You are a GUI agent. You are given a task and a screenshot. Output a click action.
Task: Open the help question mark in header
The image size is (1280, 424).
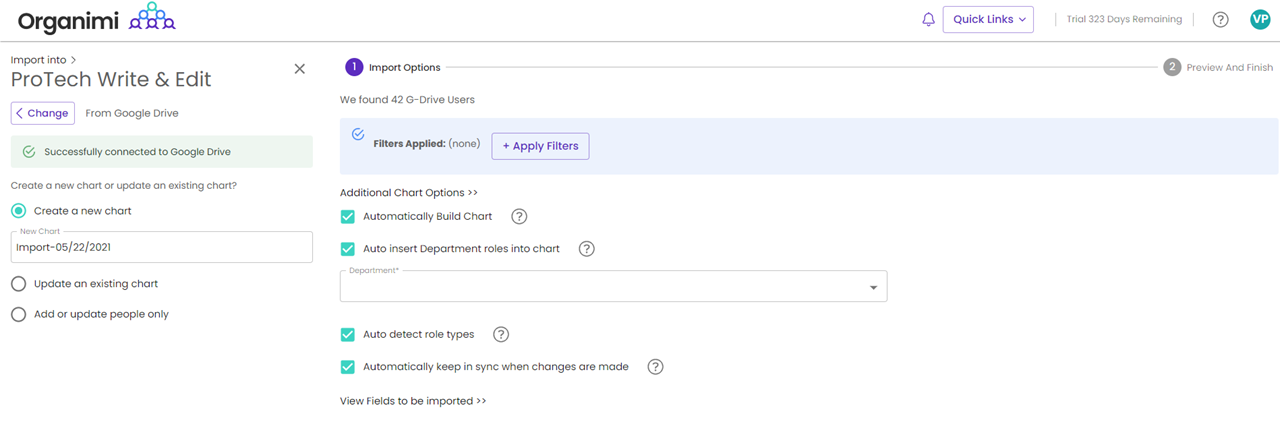(x=1220, y=20)
